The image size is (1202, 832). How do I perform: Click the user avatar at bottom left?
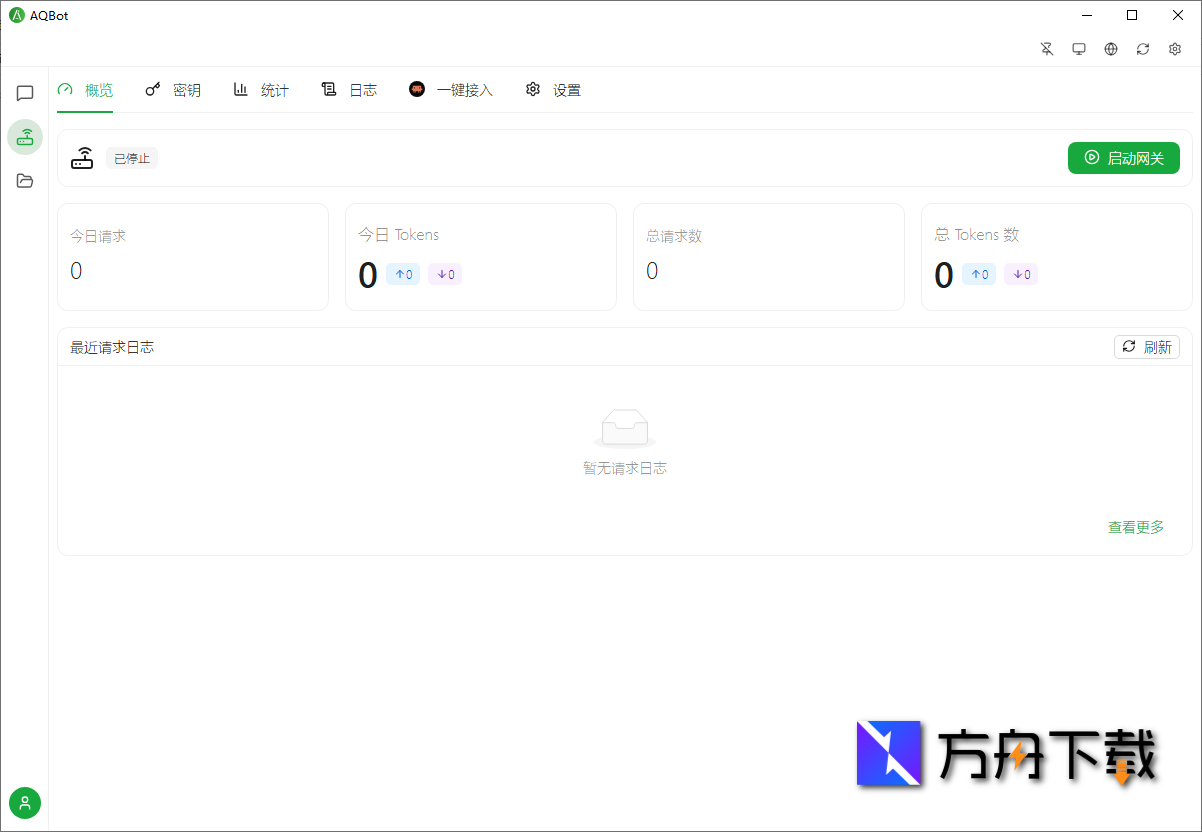coord(24,803)
